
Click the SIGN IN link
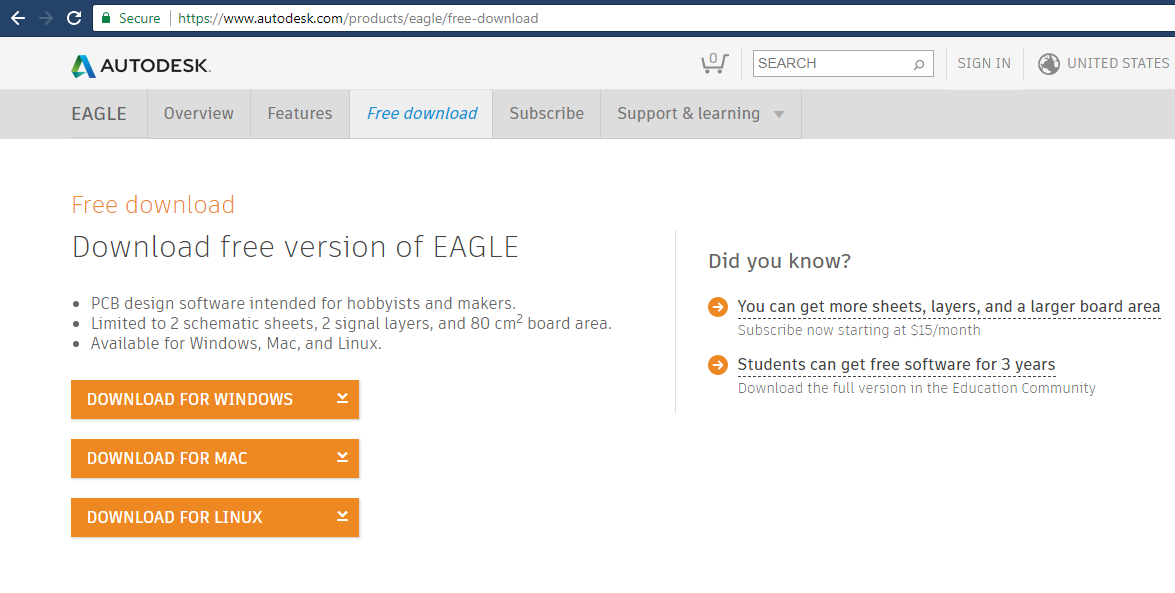984,63
